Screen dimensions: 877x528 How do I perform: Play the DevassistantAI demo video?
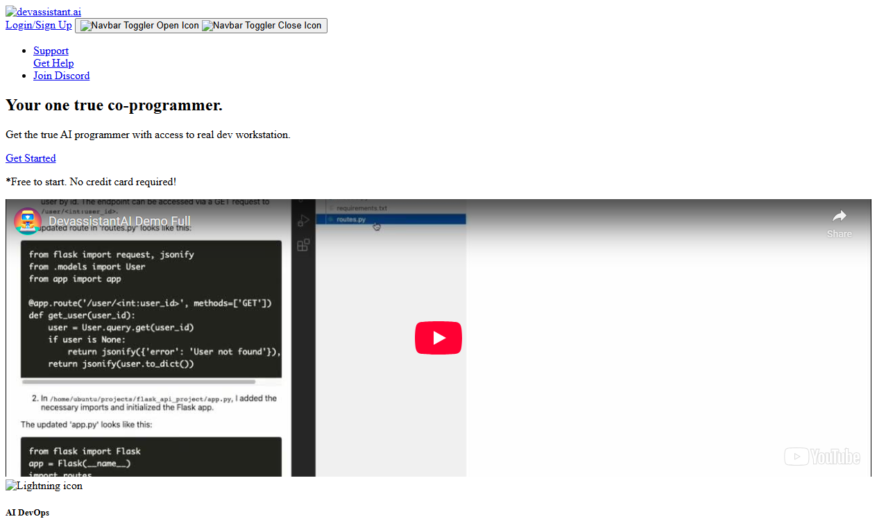pos(438,338)
